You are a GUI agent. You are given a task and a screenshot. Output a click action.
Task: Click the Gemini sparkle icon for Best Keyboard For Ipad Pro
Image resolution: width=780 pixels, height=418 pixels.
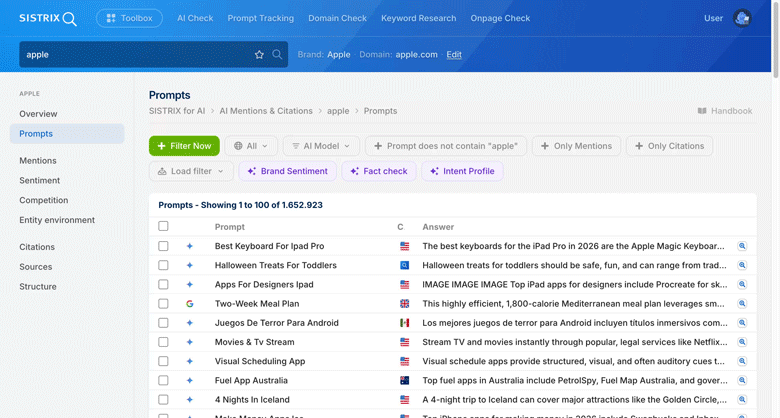pos(190,246)
